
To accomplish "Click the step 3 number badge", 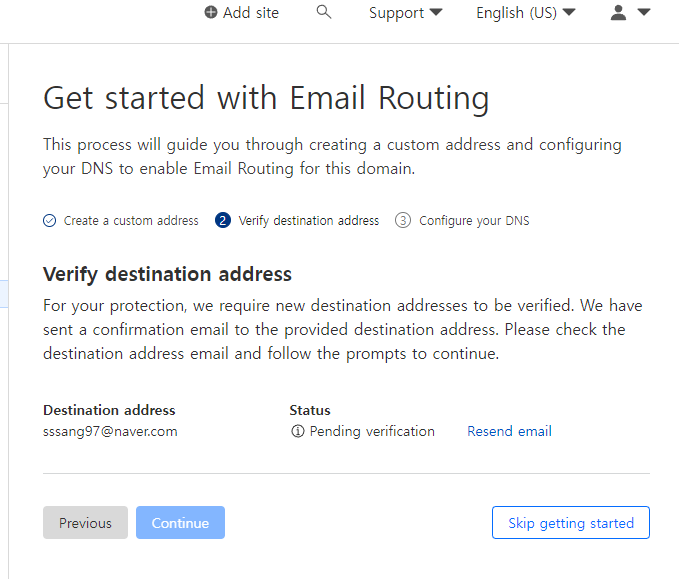I will [403, 221].
